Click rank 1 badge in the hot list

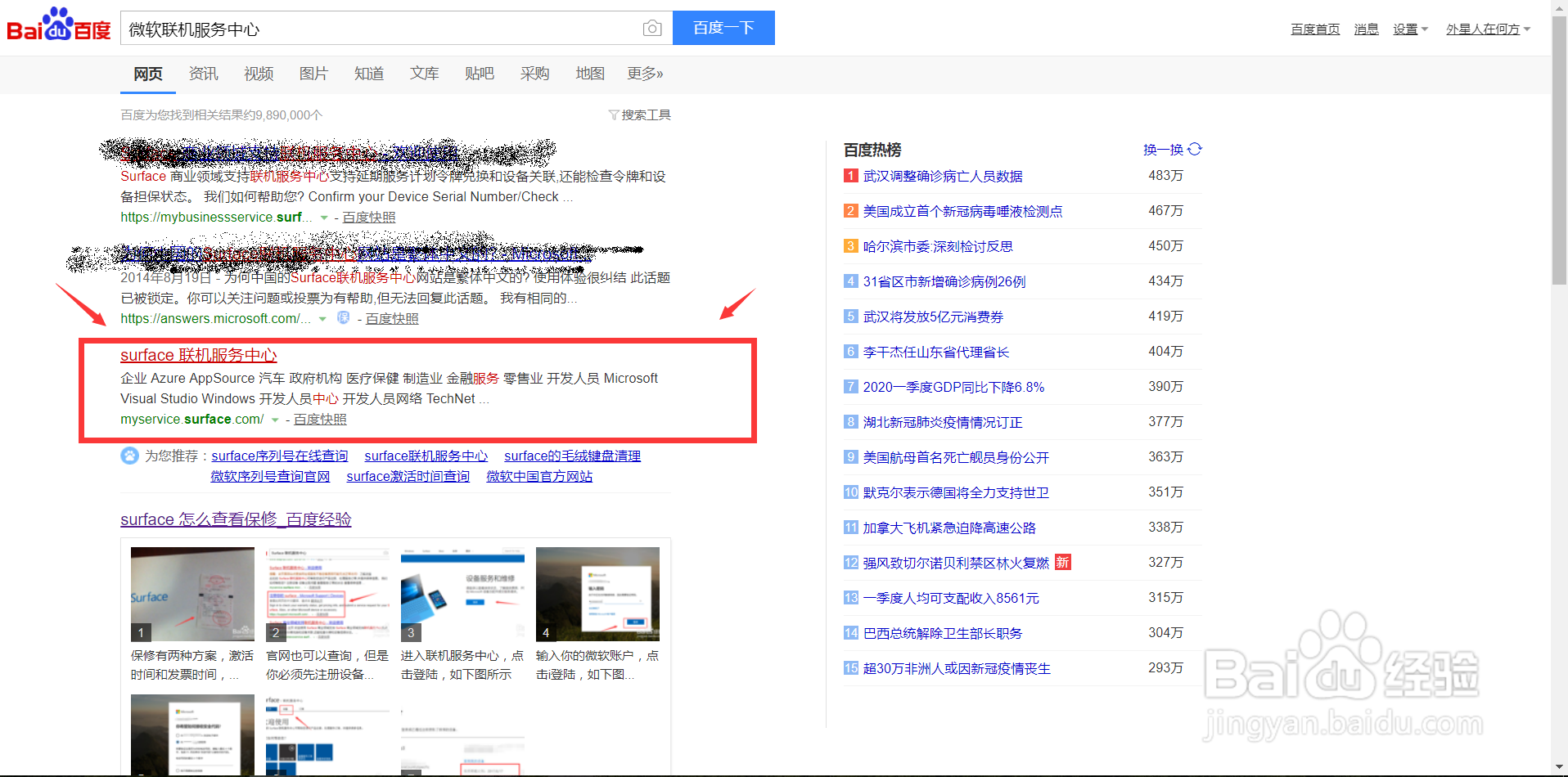pyautogui.click(x=851, y=176)
